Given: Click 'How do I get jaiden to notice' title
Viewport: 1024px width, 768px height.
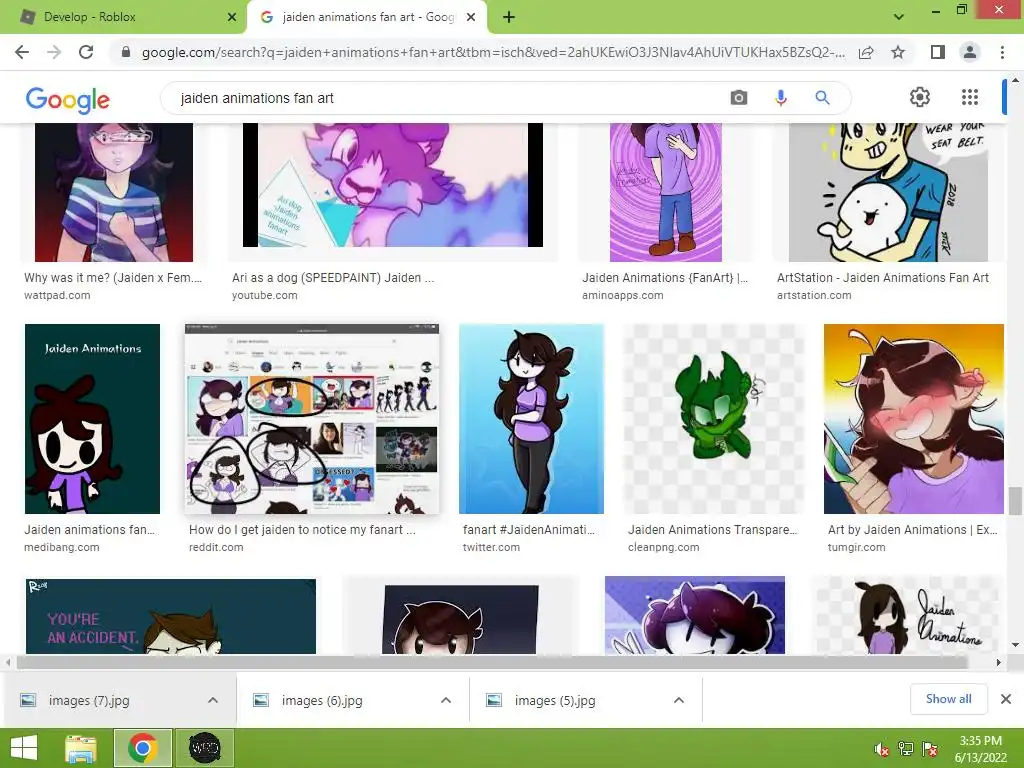Looking at the screenshot, I should pos(302,530).
